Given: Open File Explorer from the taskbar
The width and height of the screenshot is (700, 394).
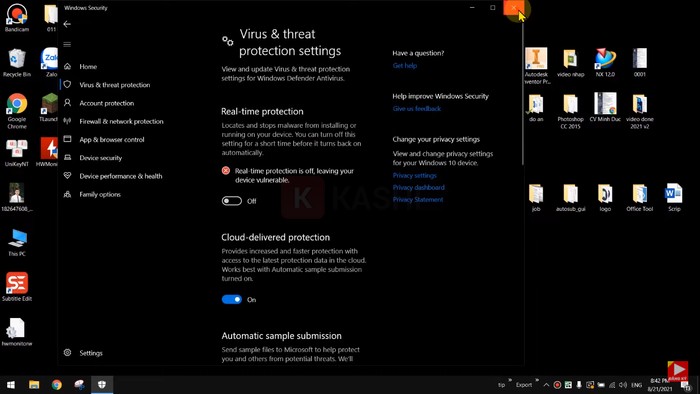Looking at the screenshot, I should [34, 385].
